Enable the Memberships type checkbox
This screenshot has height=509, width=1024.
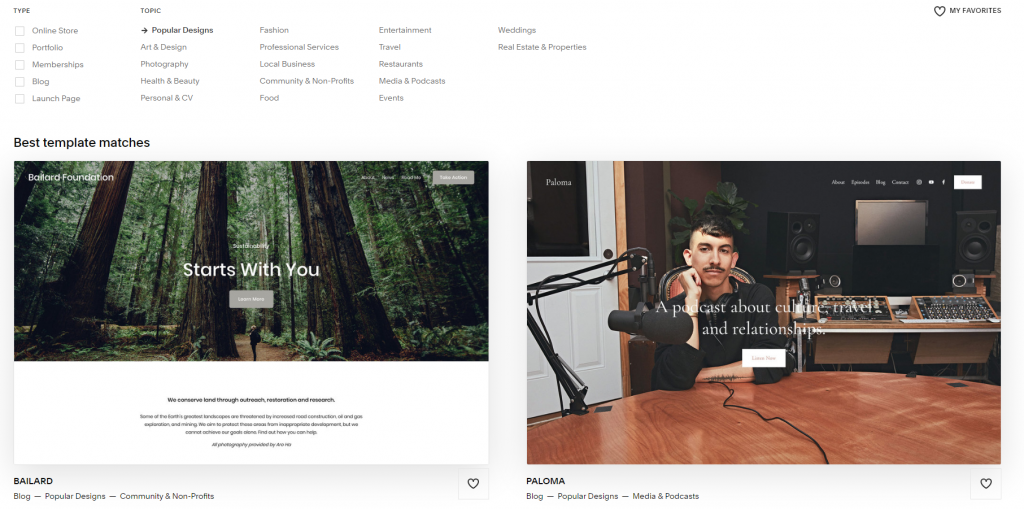click(20, 65)
